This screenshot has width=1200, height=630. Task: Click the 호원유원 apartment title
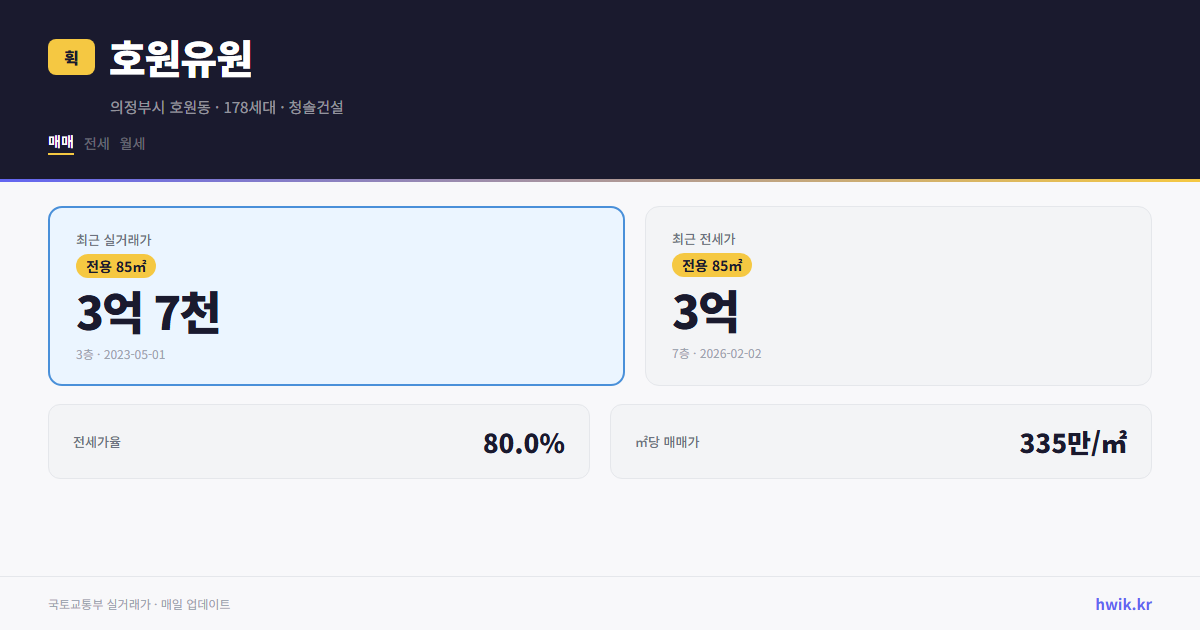pos(182,59)
